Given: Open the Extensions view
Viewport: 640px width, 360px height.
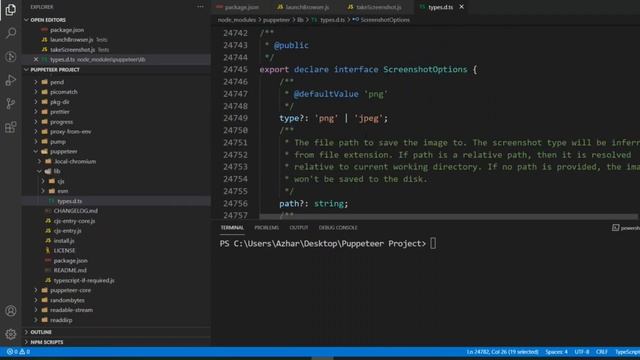Looking at the screenshot, I should tap(11, 127).
